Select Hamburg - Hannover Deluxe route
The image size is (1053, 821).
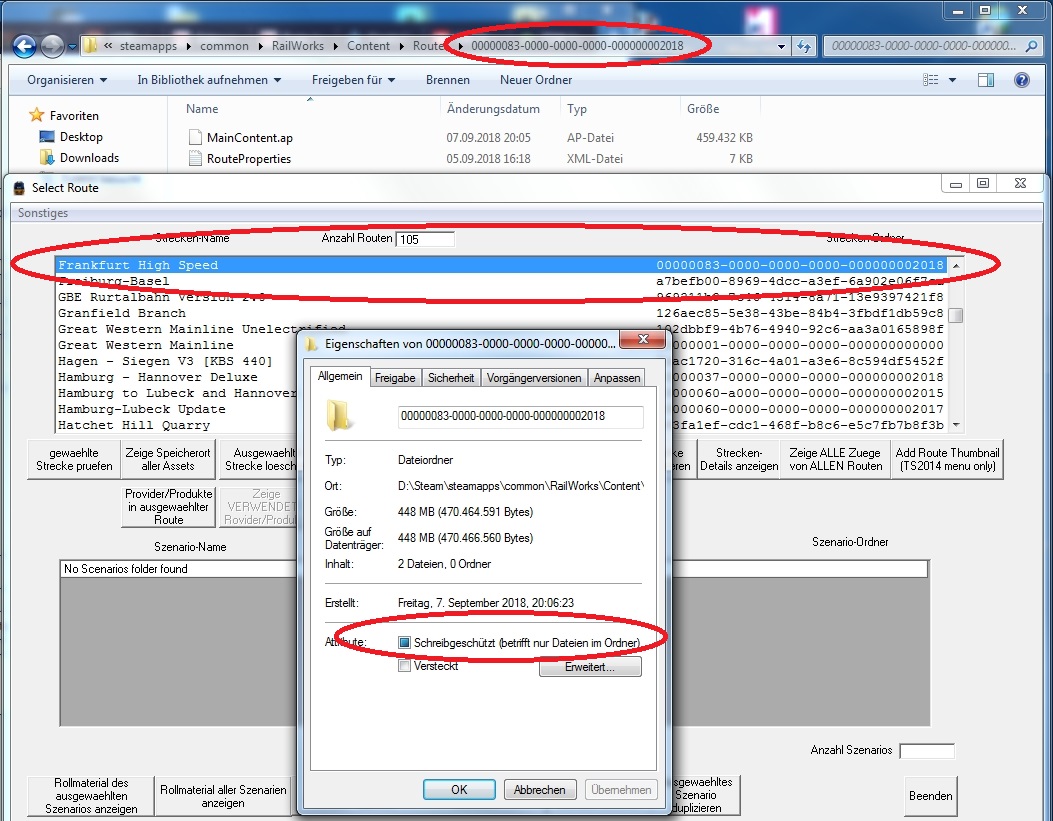tap(157, 377)
